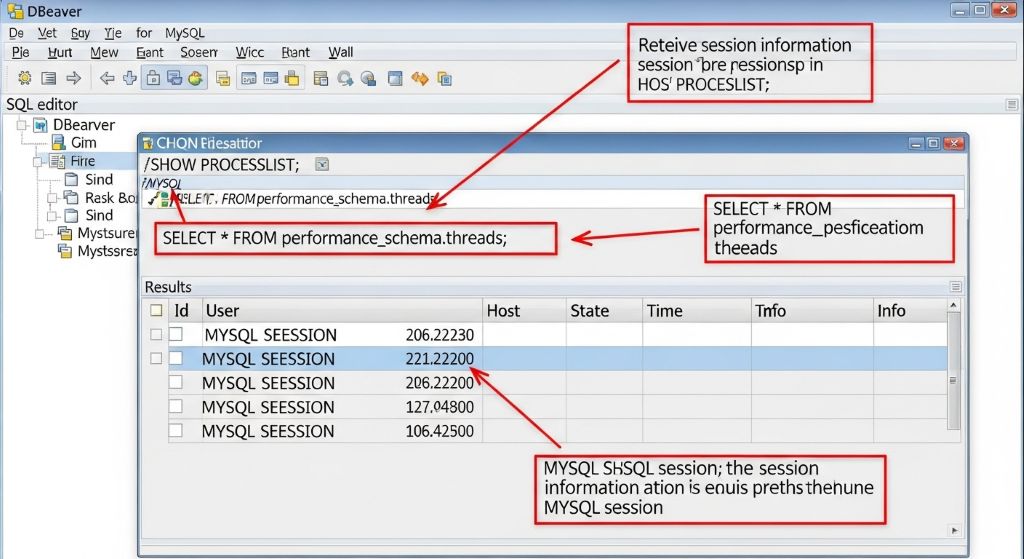Click the right arrow forward toolbar icon
1024x559 pixels.
pos(74,78)
